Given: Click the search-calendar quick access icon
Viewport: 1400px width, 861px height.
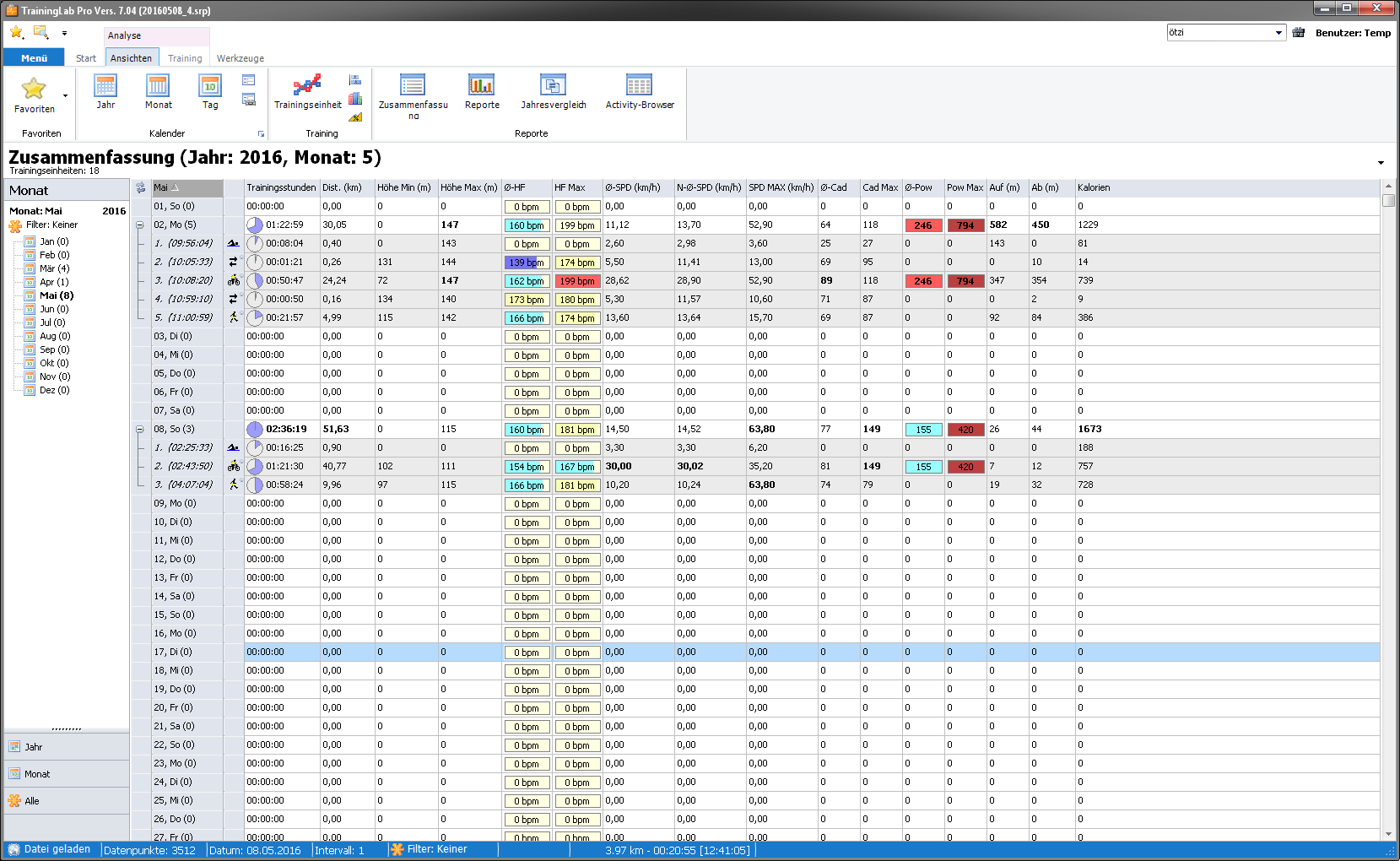Looking at the screenshot, I should click(41, 32).
